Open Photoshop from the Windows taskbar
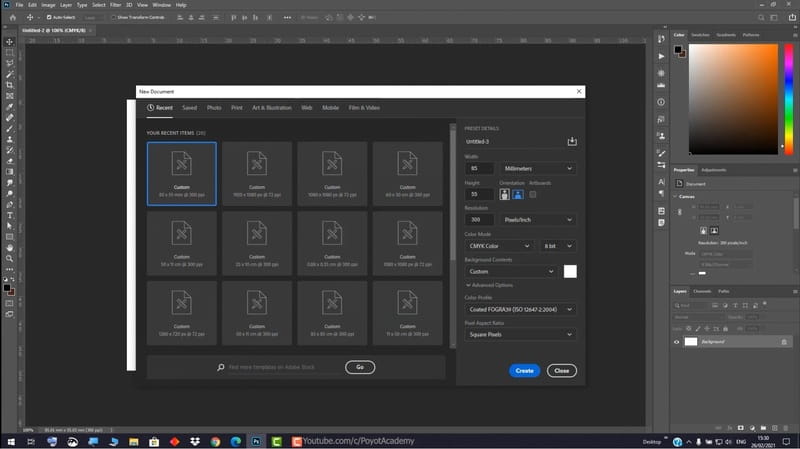The height and width of the screenshot is (449, 800). coord(256,440)
